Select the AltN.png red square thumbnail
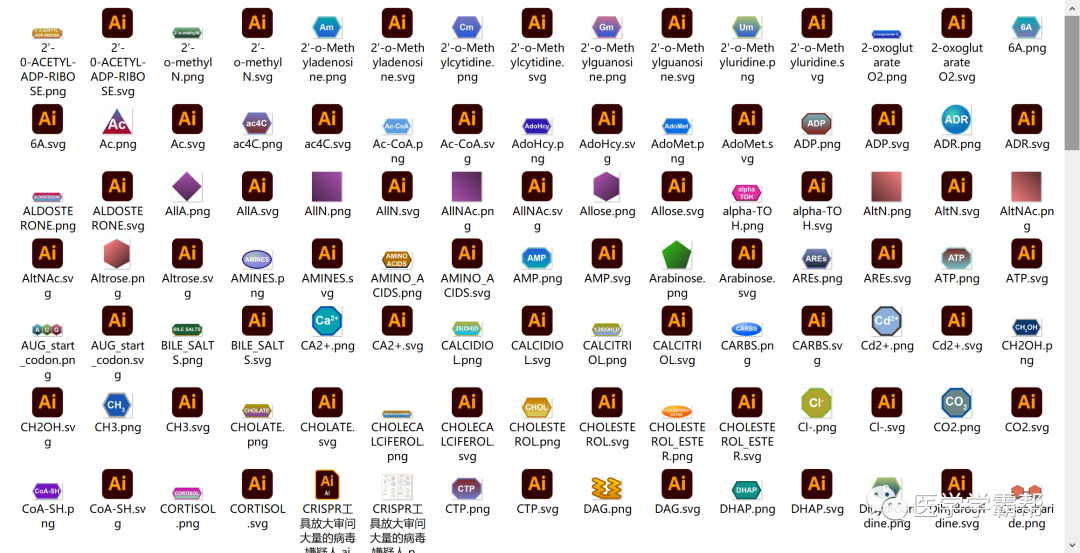Image resolution: width=1080 pixels, height=553 pixels. coord(886,187)
